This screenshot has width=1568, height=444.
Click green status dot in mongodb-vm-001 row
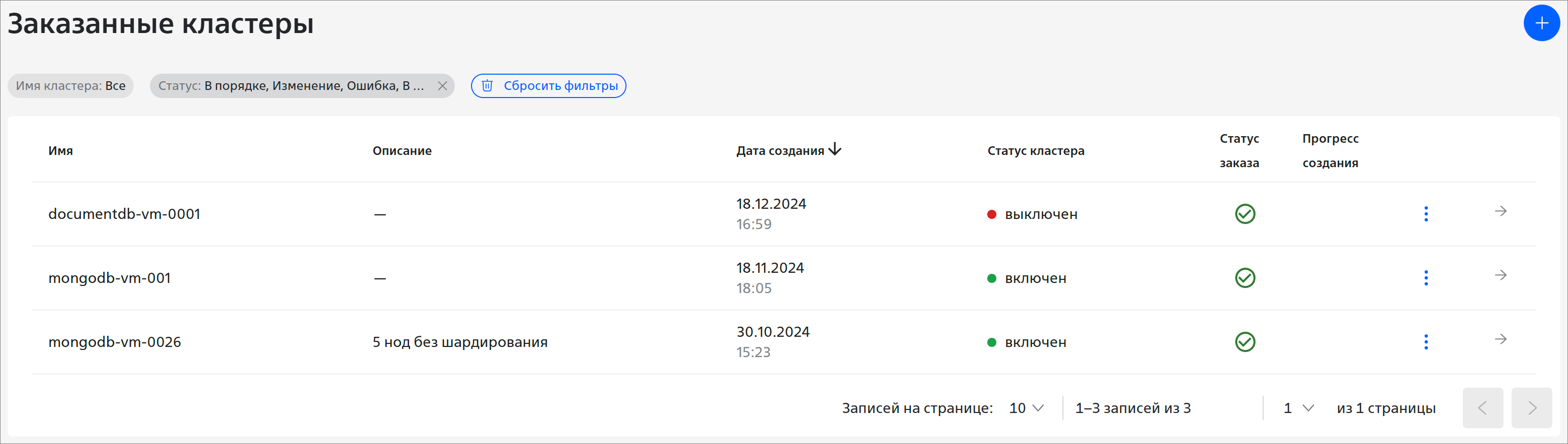click(992, 278)
